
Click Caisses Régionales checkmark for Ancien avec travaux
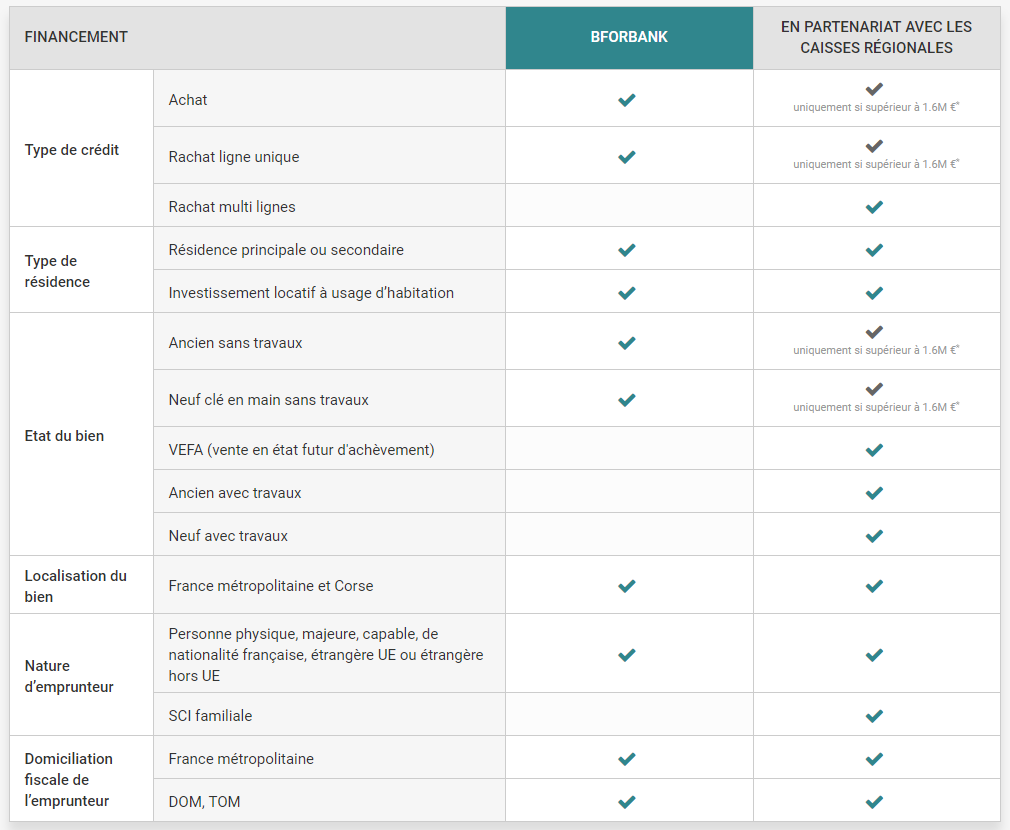coord(874,492)
